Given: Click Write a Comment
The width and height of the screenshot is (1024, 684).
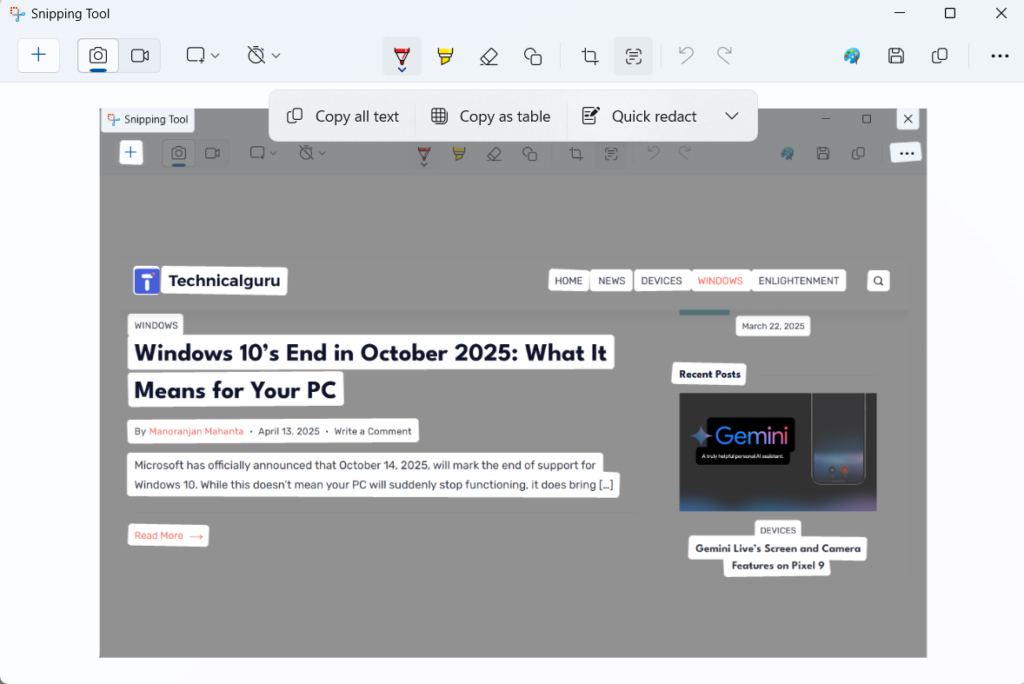Looking at the screenshot, I should click(x=372, y=431).
